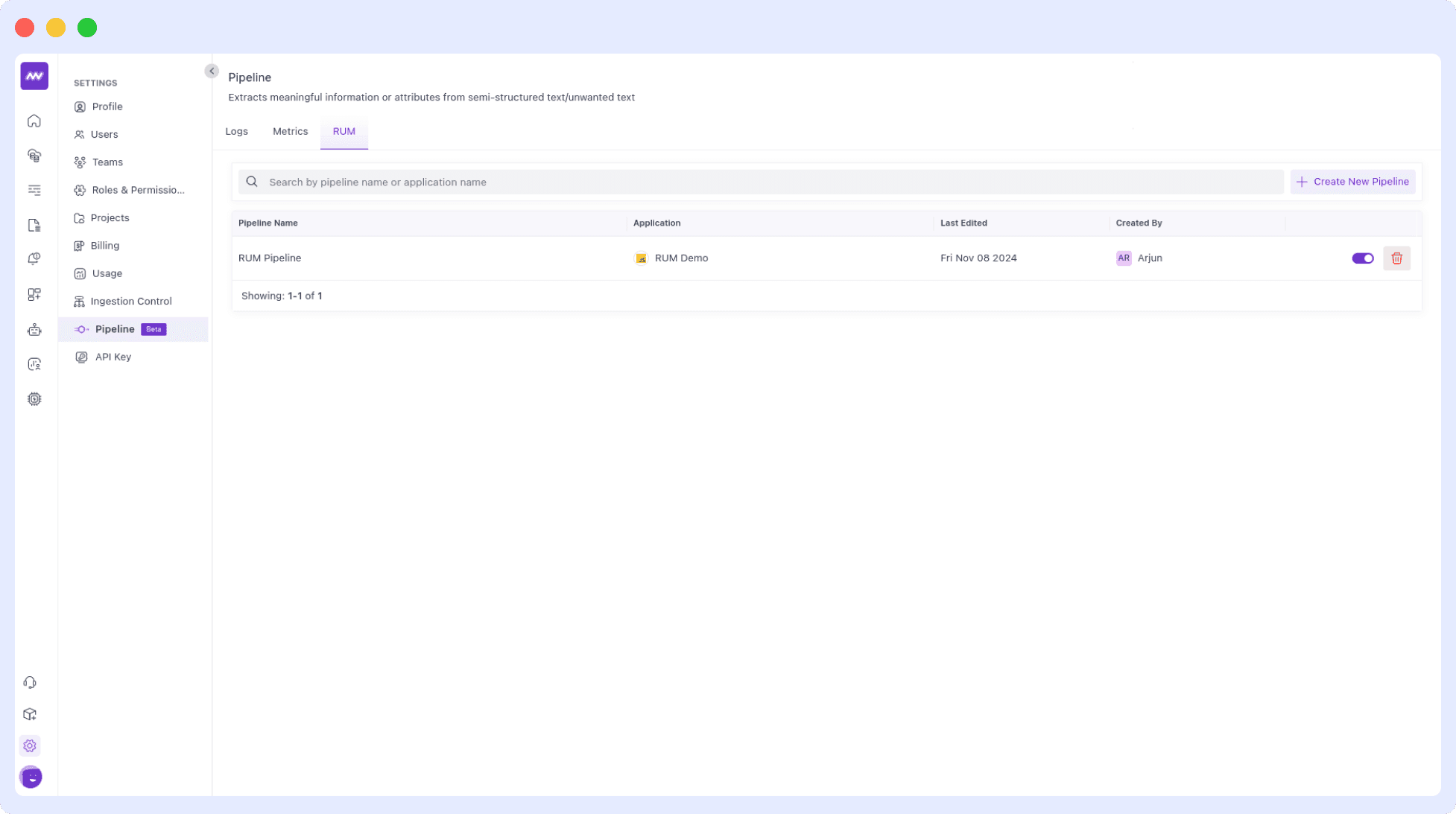This screenshot has height=814, width=1456.
Task: Delete RUM Pipeline with trash icon
Action: coord(1396,258)
